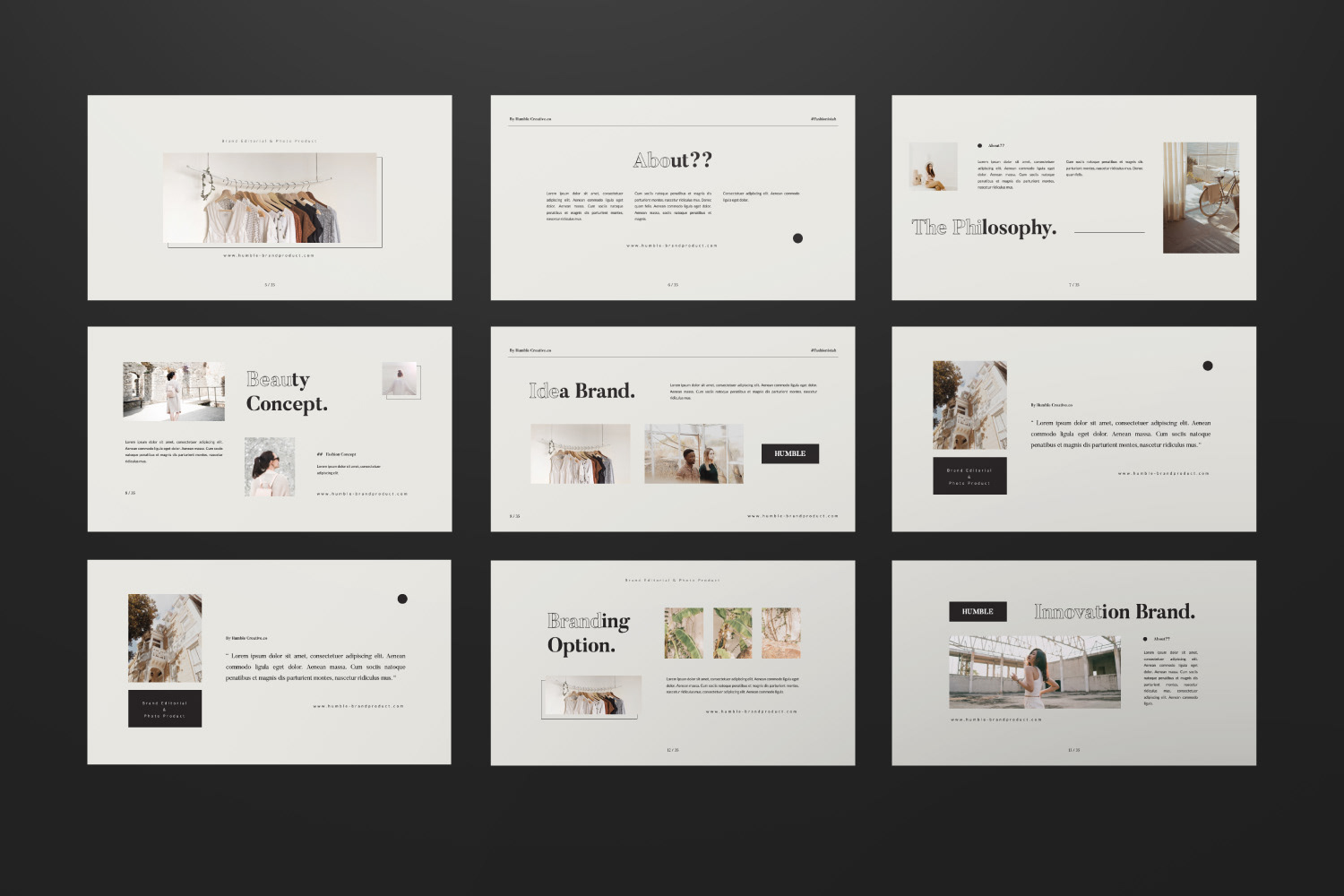1344x896 pixels.
Task: Click the '## Fashion Concept' label
Action: click(x=336, y=454)
